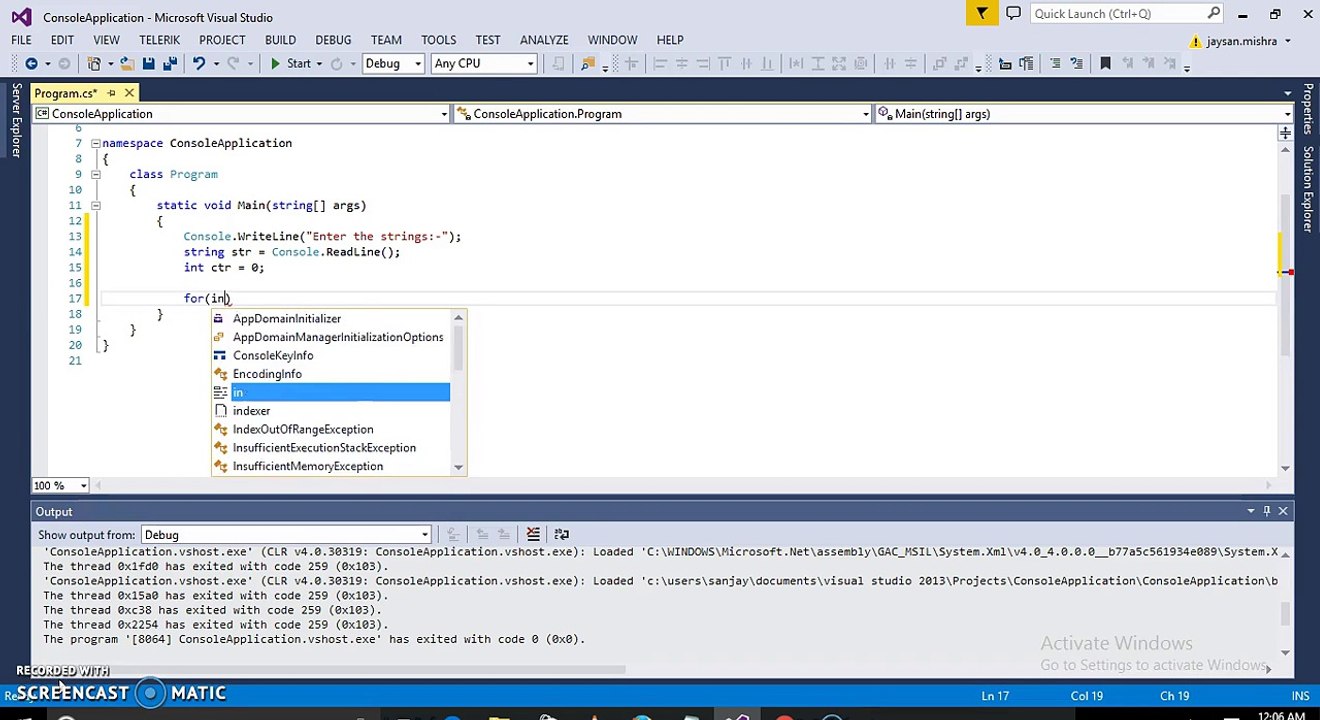The image size is (1320, 720).
Task: Open the DEBUG menu
Action: tap(333, 40)
